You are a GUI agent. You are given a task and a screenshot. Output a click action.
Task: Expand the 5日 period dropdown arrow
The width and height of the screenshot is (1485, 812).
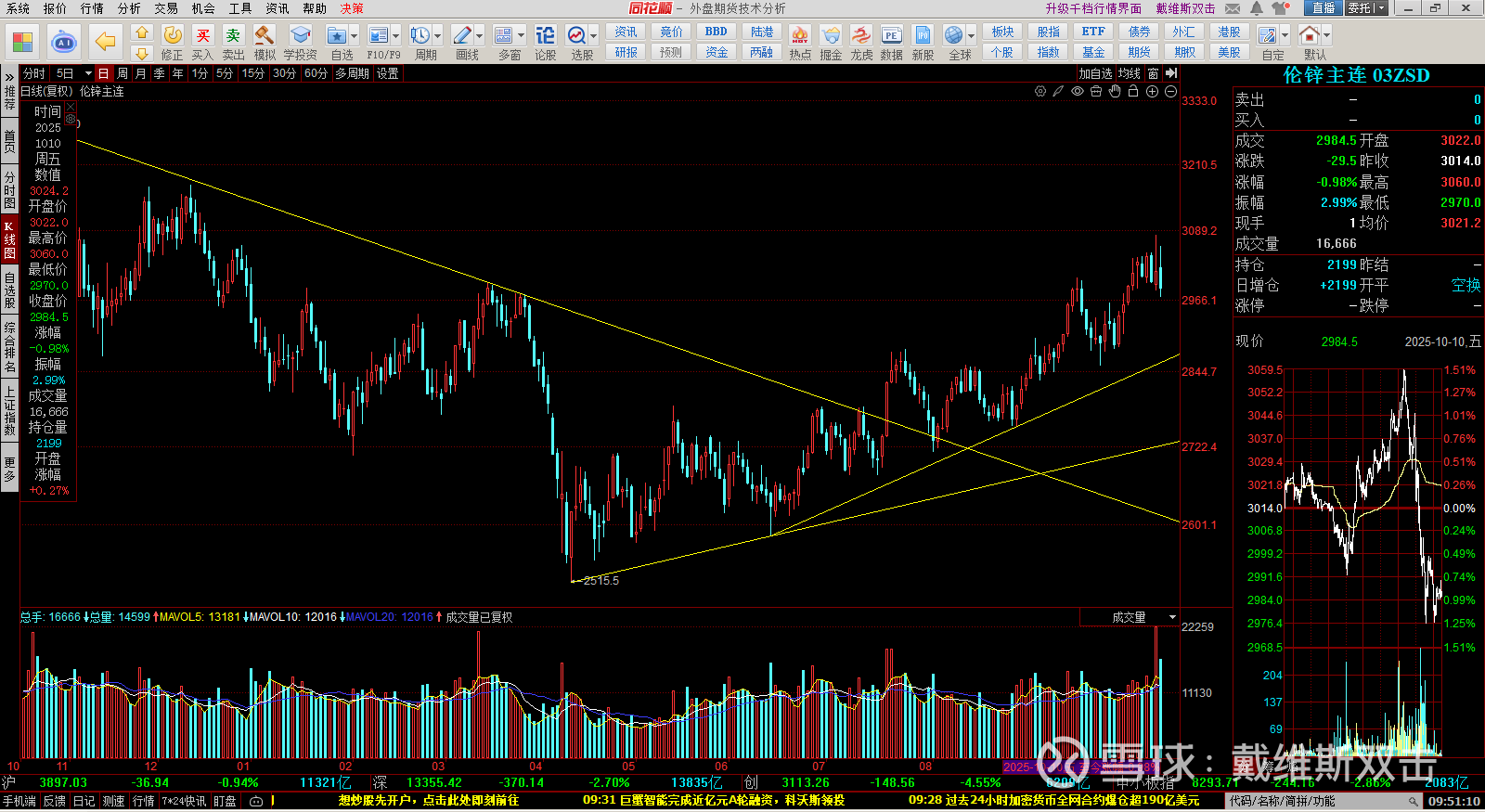[x=88, y=73]
